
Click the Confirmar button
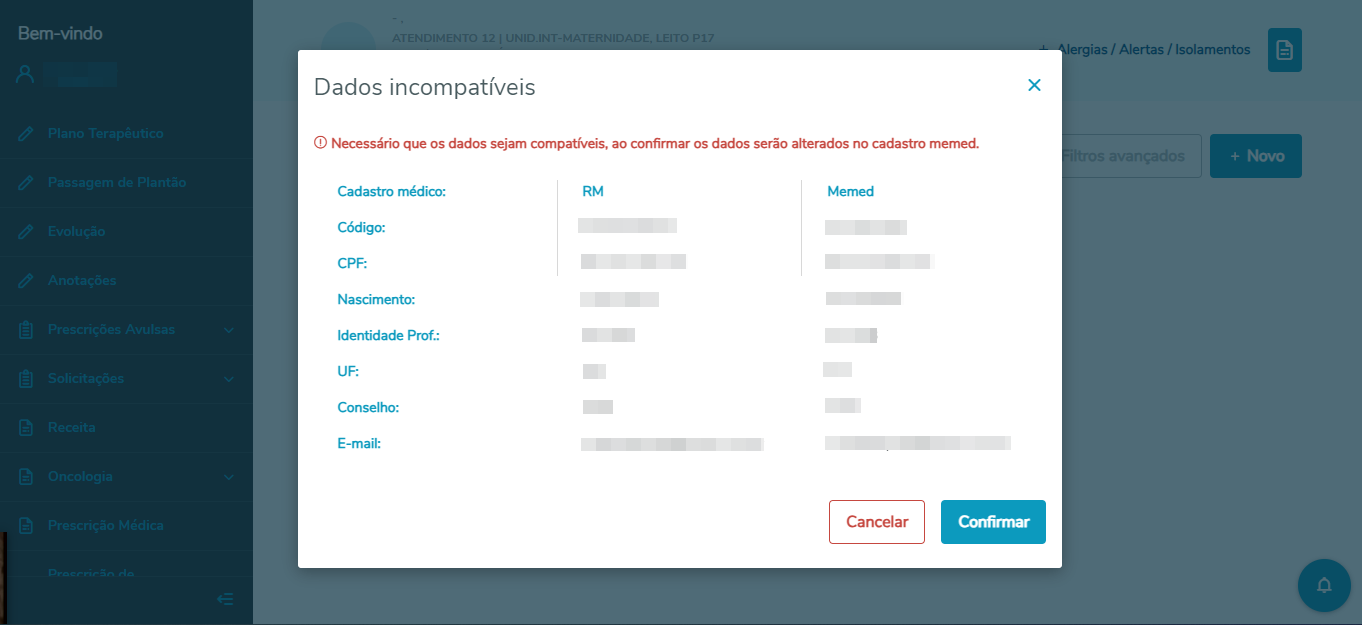coord(993,522)
